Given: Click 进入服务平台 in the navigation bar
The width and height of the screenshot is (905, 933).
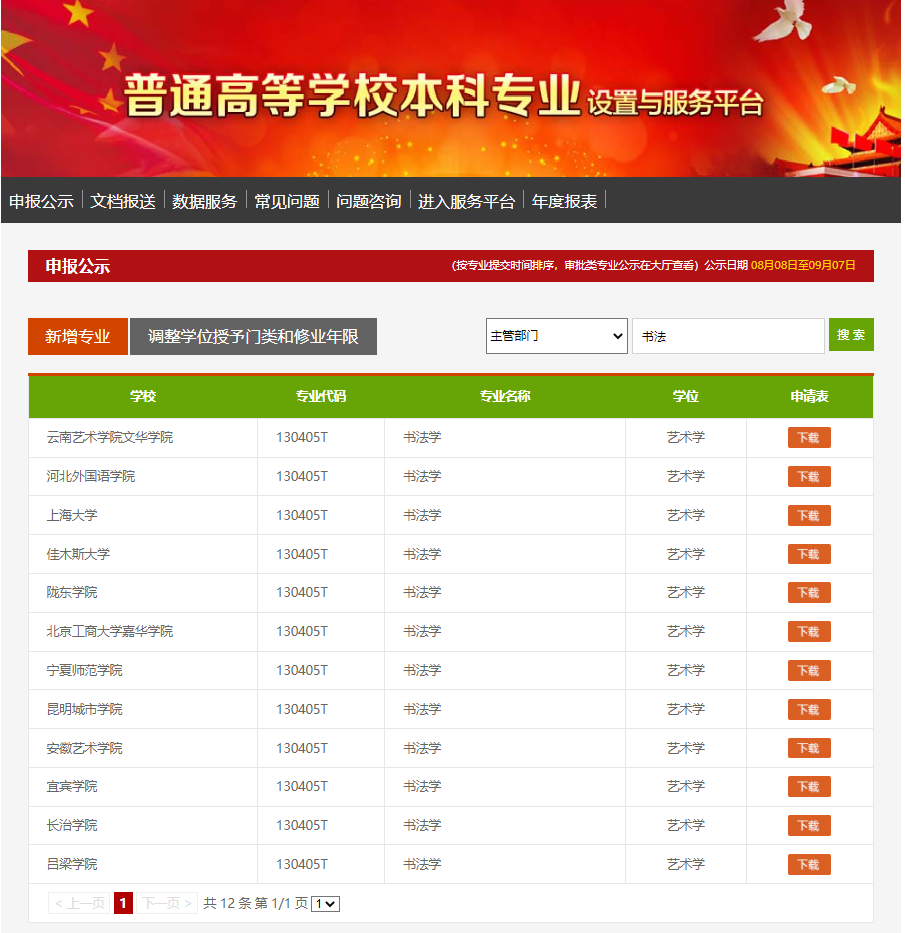Looking at the screenshot, I should point(466,201).
